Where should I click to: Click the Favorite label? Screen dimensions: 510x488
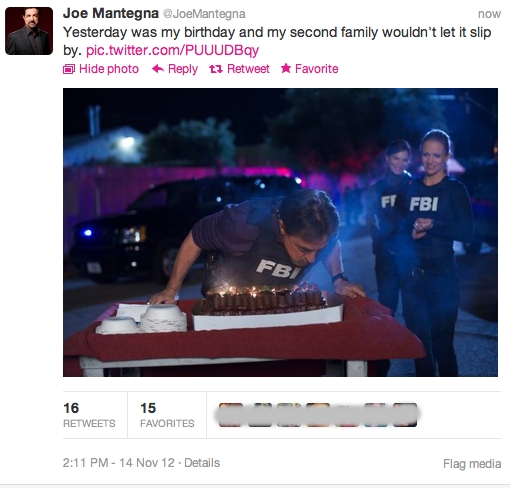pos(317,69)
